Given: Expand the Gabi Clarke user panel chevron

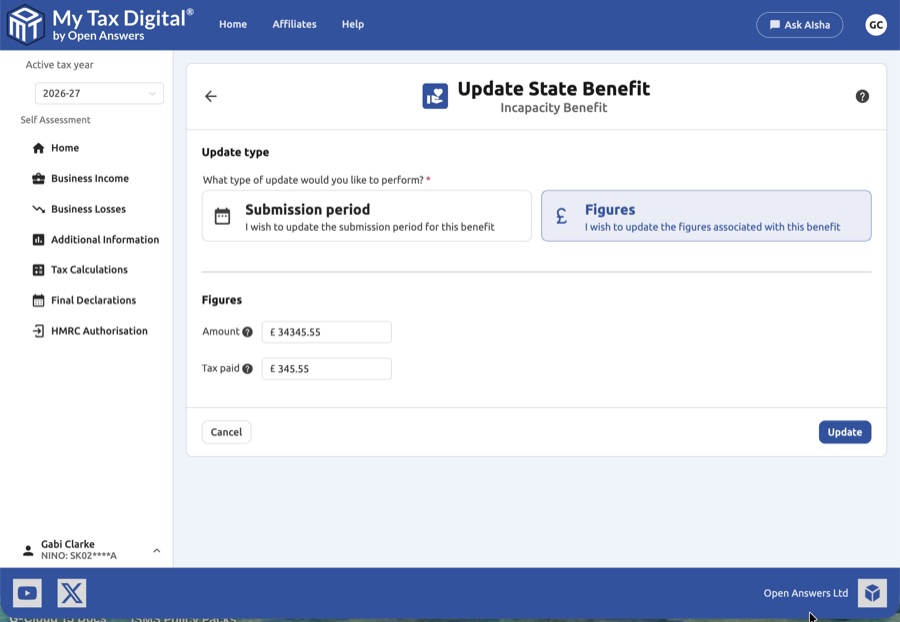Looking at the screenshot, I should pyautogui.click(x=157, y=550).
